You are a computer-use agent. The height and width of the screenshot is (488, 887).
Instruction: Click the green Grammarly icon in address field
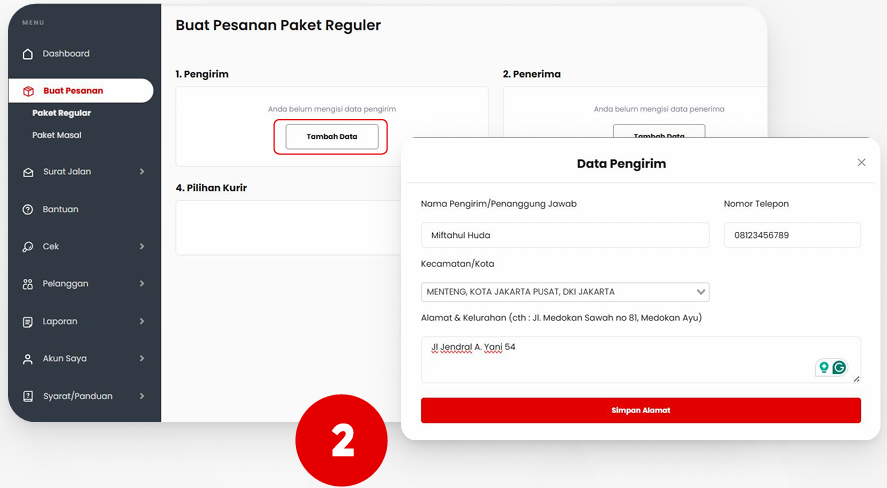click(x=839, y=368)
